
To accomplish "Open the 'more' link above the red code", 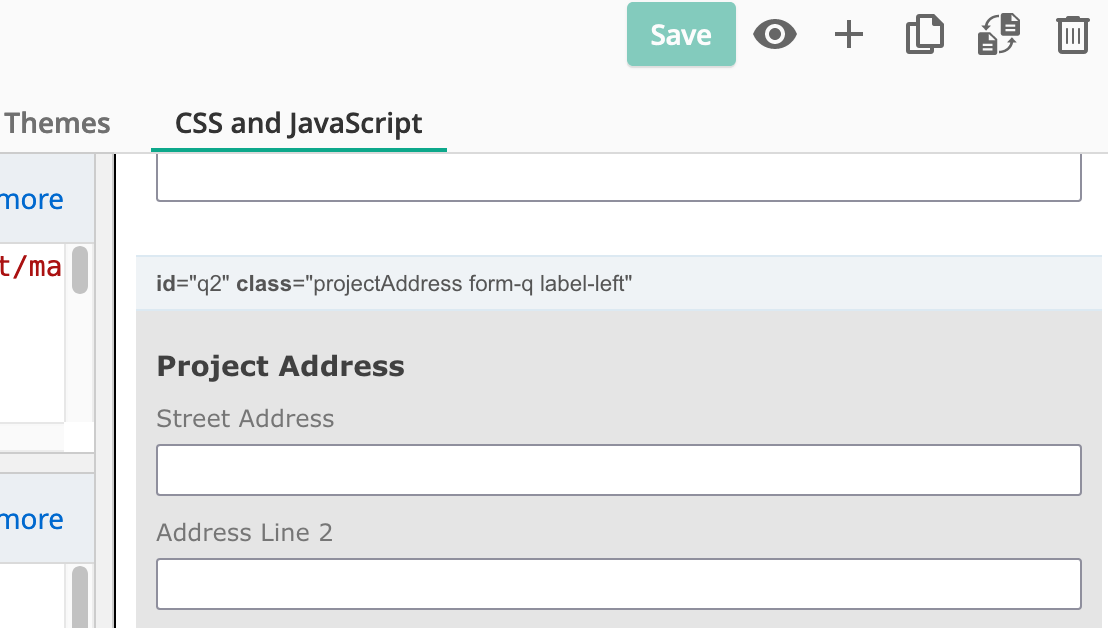I will click(32, 200).
